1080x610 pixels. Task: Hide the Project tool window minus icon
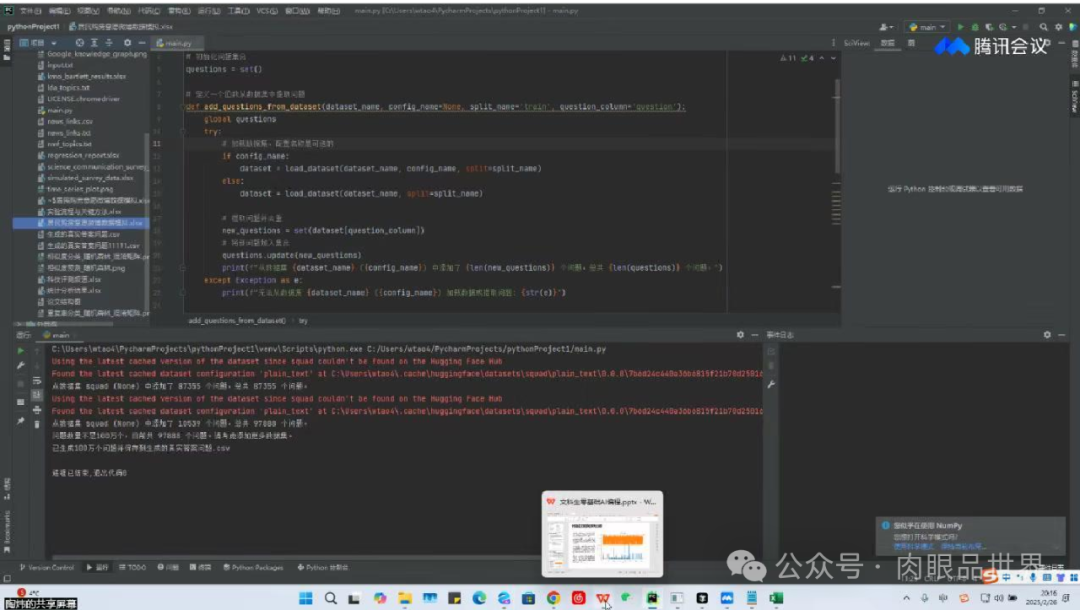[142, 43]
